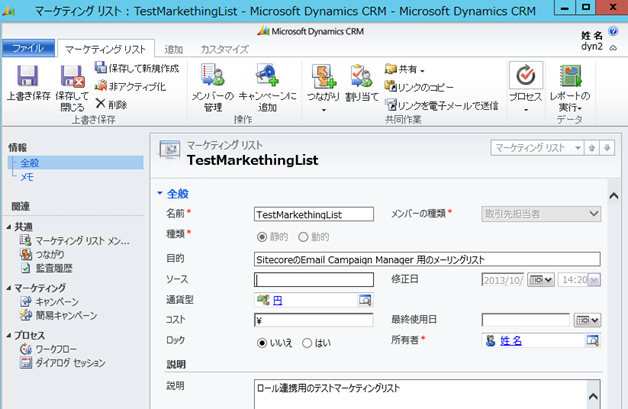Collapse the 共通 navigation group
This screenshot has height=409, width=628.
point(9,227)
